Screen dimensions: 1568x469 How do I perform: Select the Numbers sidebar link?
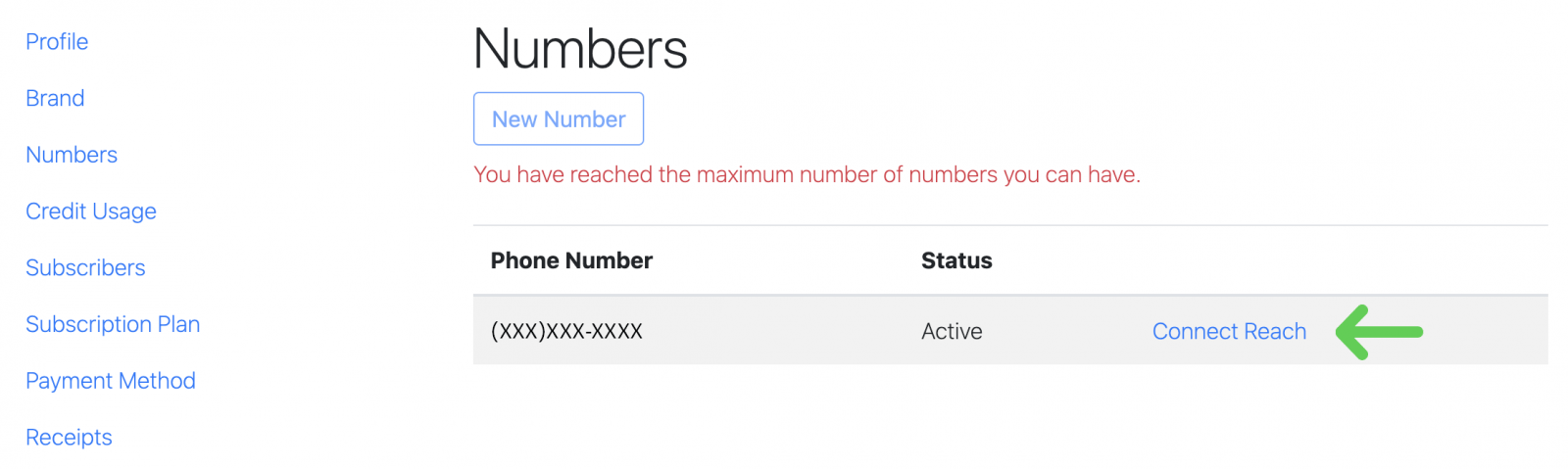coord(72,155)
